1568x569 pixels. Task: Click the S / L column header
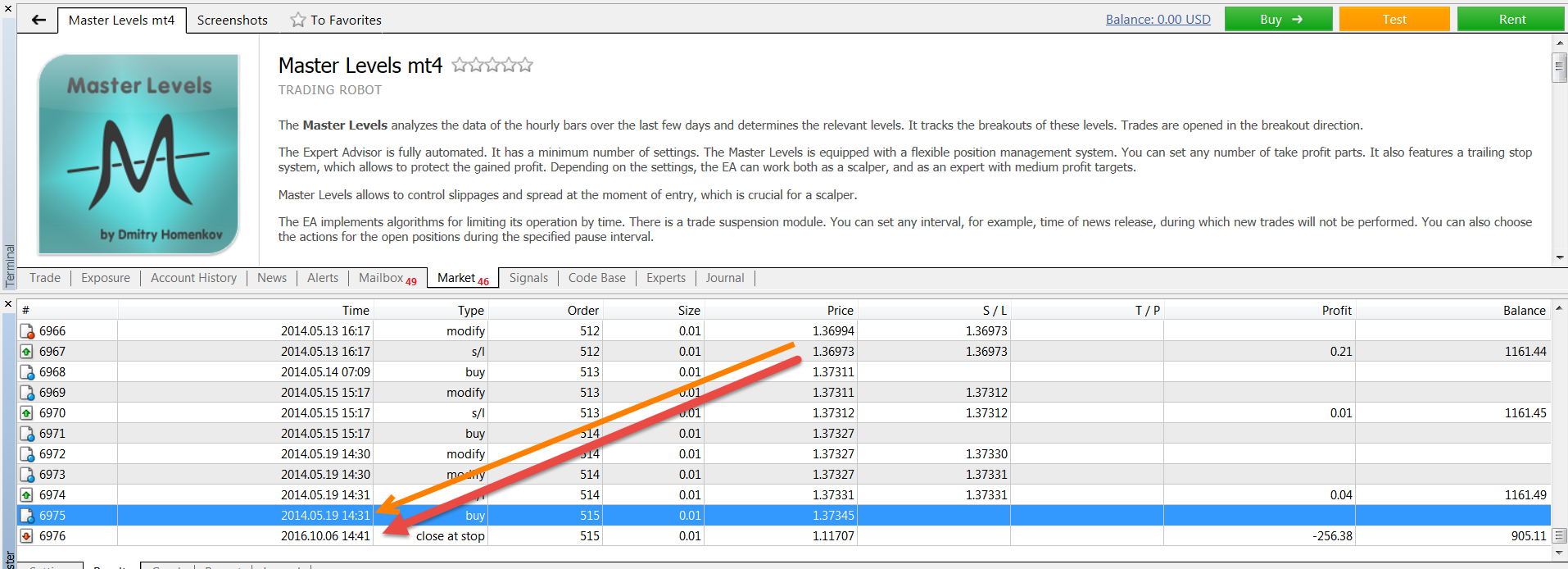pos(934,310)
